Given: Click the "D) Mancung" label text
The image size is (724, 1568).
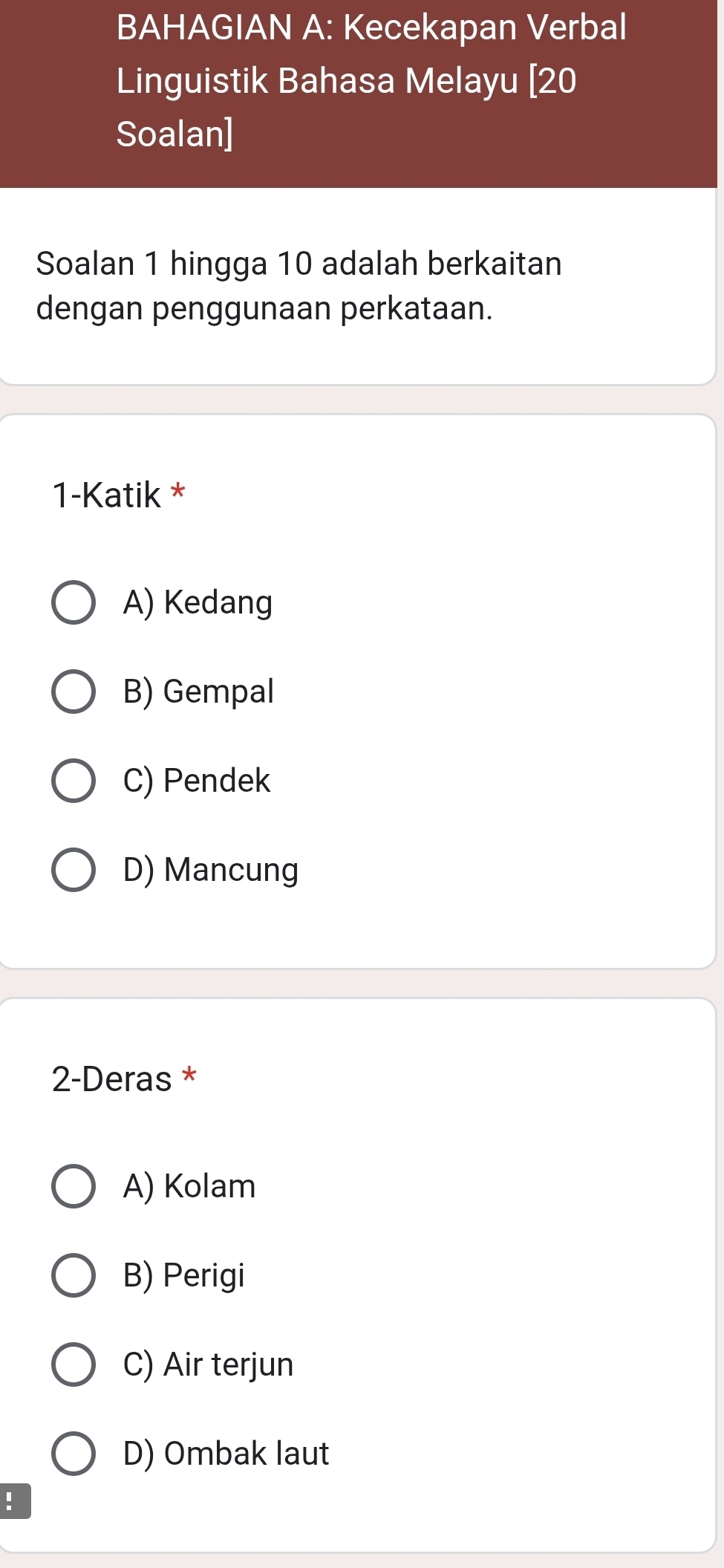Looking at the screenshot, I should click(211, 870).
